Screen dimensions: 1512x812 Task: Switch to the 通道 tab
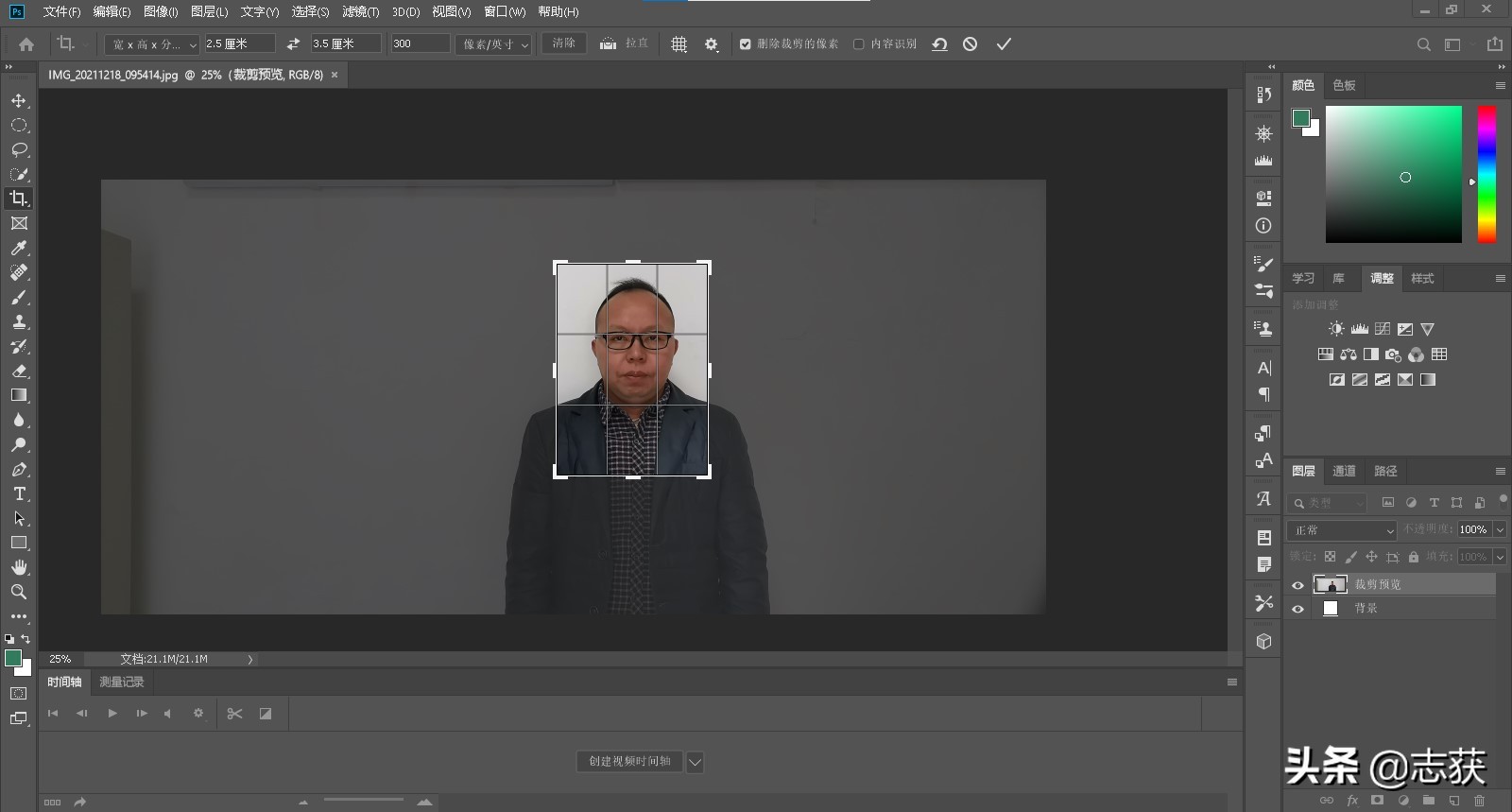1343,471
